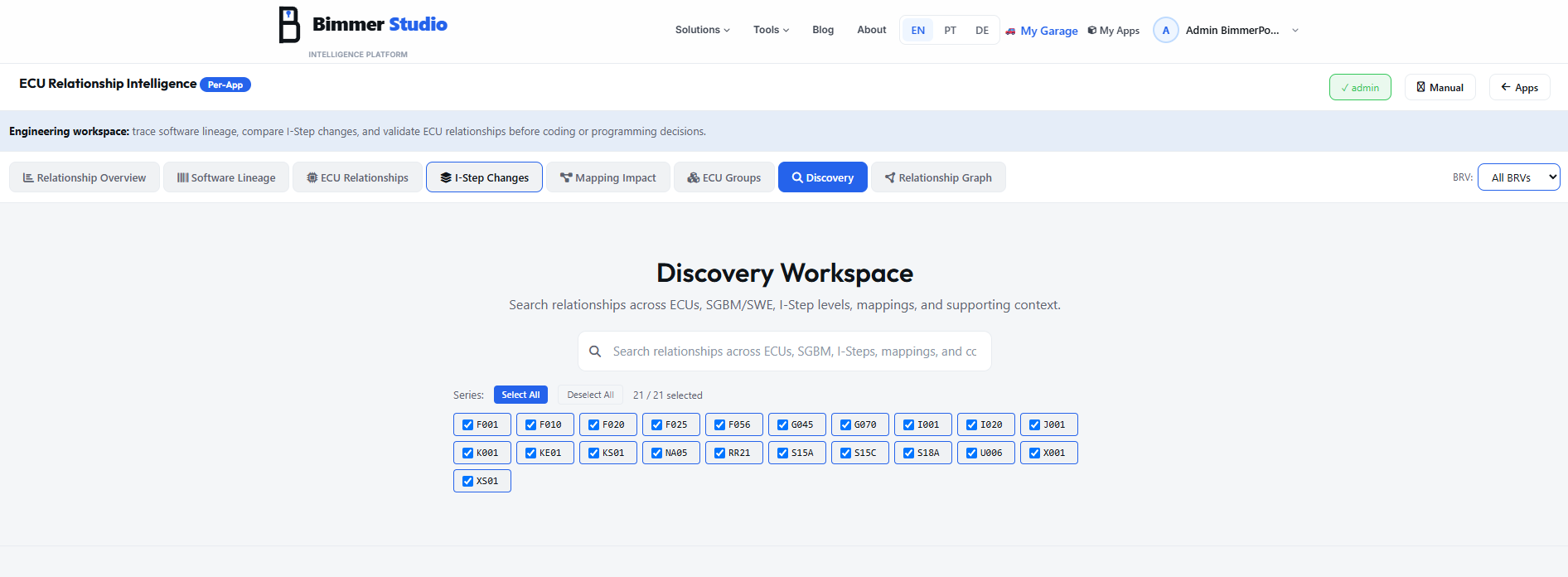Uncheck the G070 series checkbox

coord(845,424)
